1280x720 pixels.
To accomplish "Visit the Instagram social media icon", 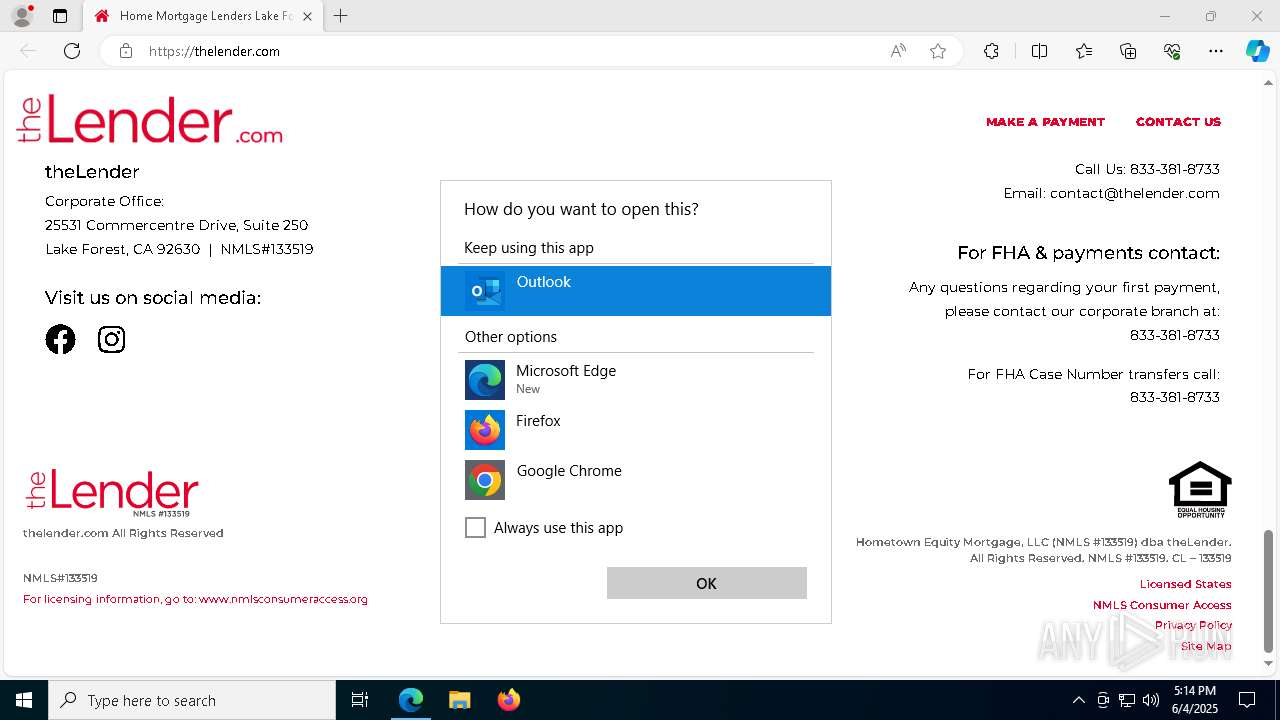I will [111, 340].
